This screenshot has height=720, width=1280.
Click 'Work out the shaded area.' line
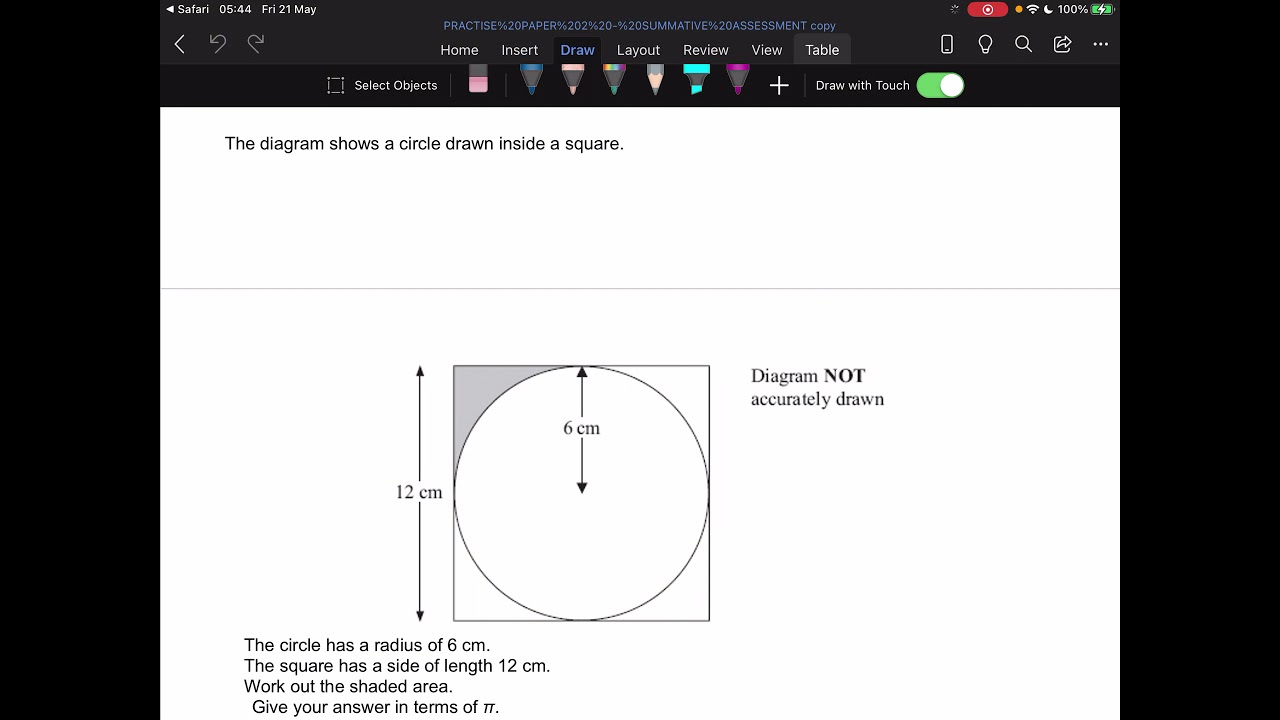[x=348, y=687]
